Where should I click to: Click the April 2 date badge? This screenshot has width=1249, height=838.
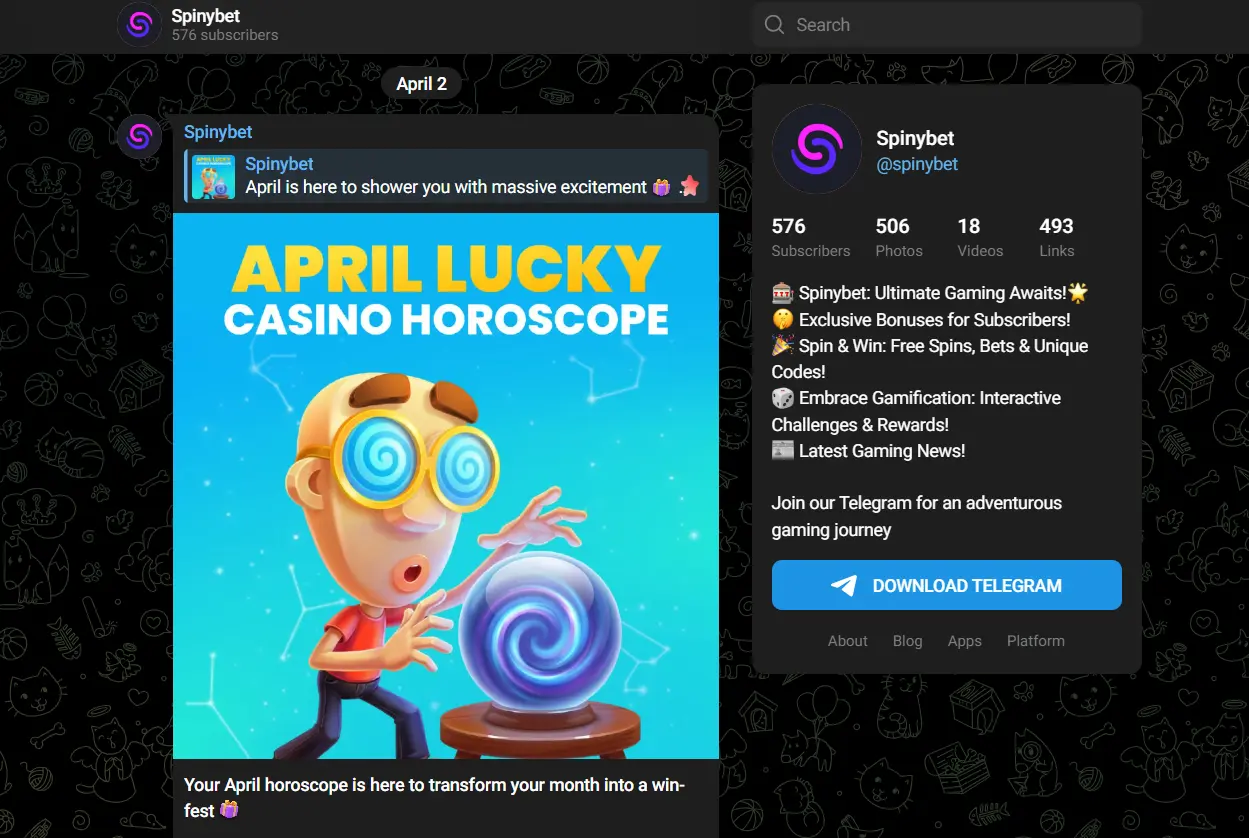click(x=421, y=84)
